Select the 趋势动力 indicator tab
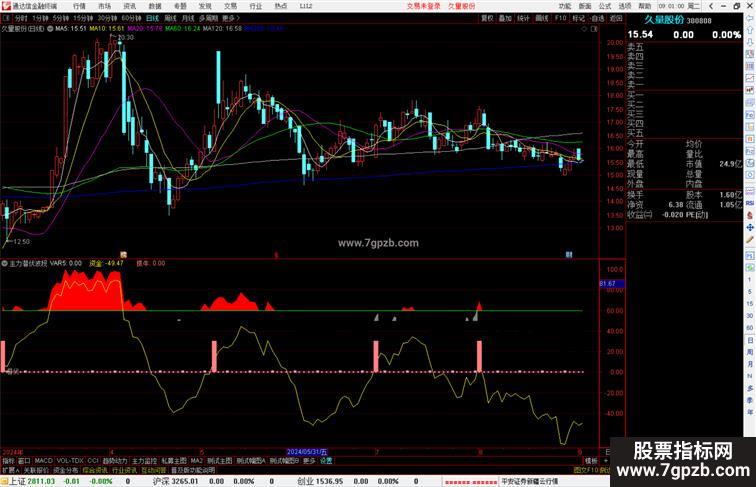This screenshot has width=756, height=487. [115, 461]
